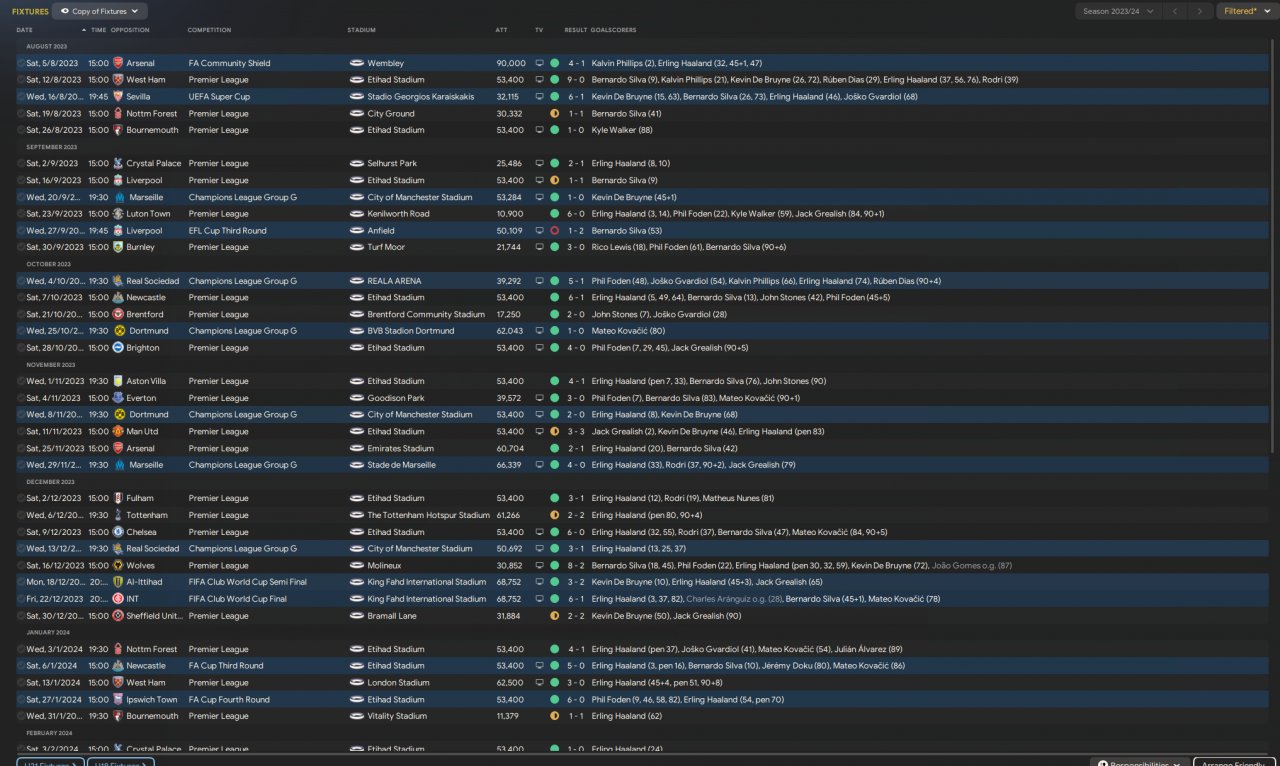Sort by the Result column header
The height and width of the screenshot is (766, 1280).
[576, 30]
